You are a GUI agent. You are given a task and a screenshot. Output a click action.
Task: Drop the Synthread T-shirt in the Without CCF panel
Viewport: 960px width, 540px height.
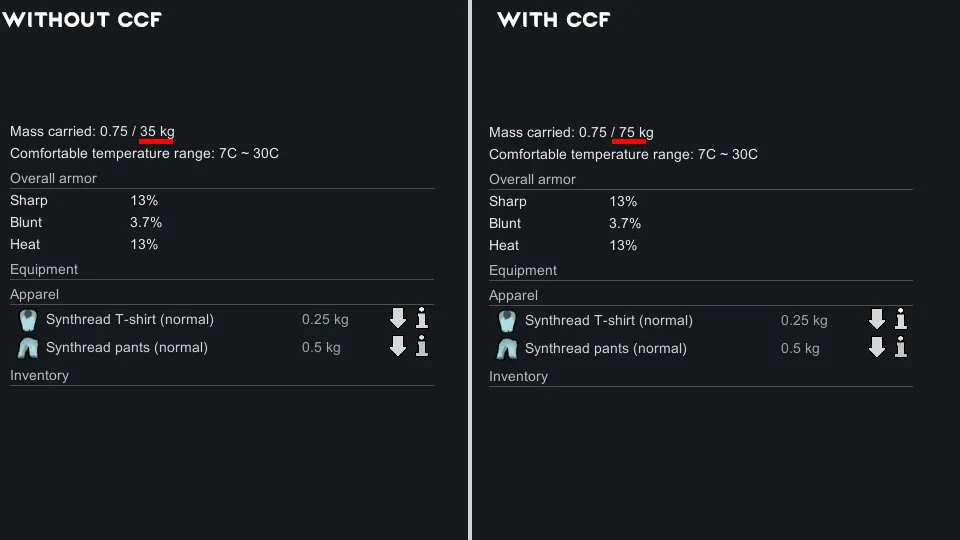(398, 319)
